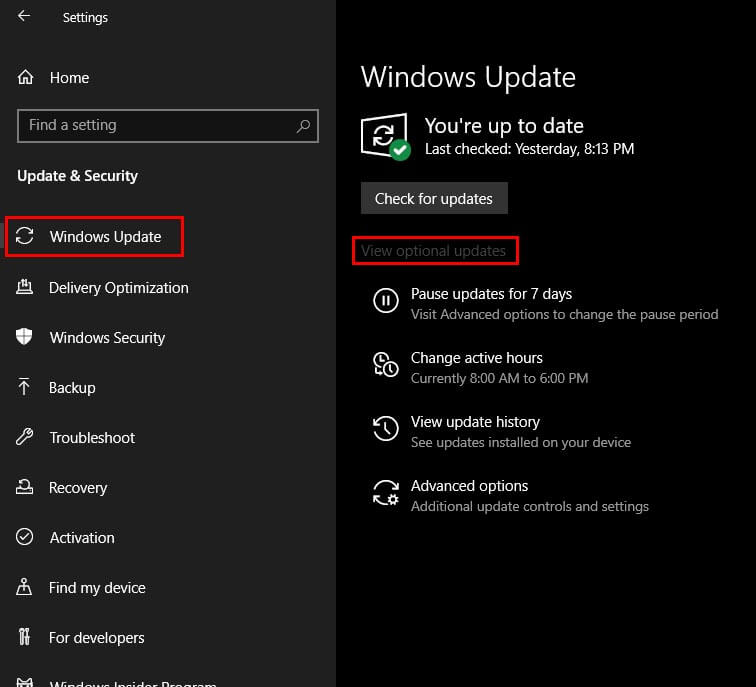Open Delivery Optimization page
Viewport: 756px width, 687px height.
pyautogui.click(x=119, y=288)
